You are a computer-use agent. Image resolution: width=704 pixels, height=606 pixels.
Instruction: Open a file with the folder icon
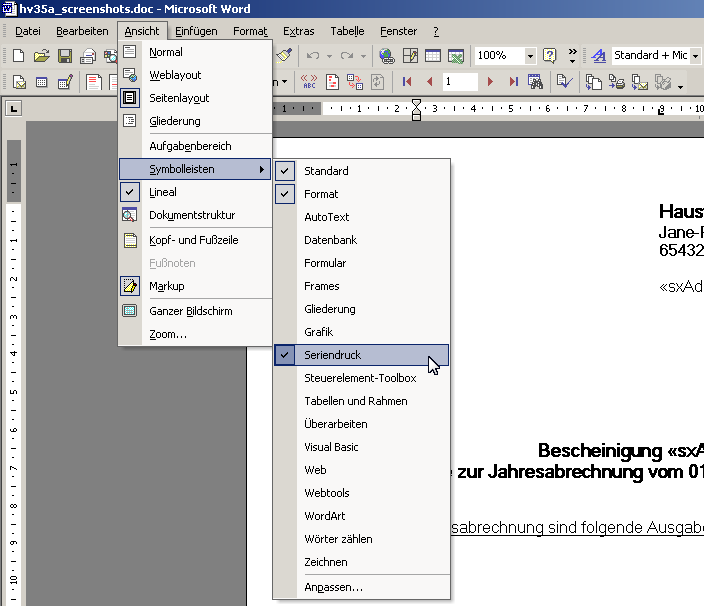tap(41, 56)
